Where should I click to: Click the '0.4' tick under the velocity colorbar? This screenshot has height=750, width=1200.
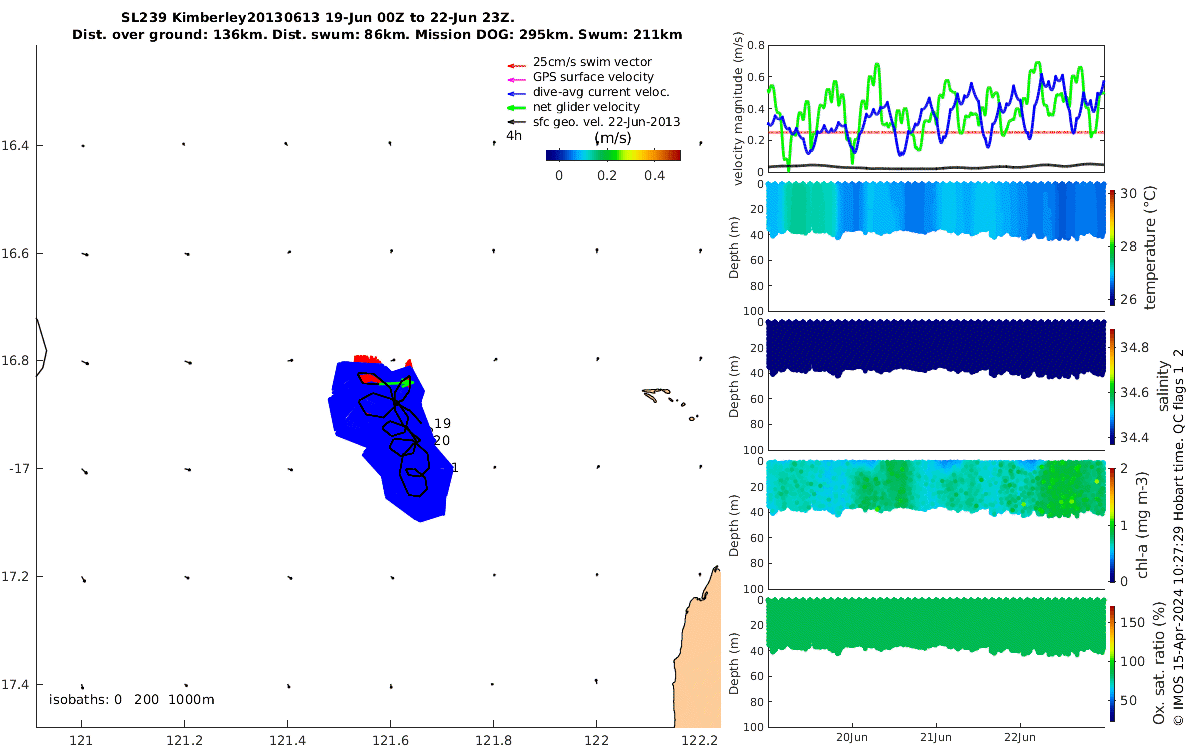(x=654, y=176)
